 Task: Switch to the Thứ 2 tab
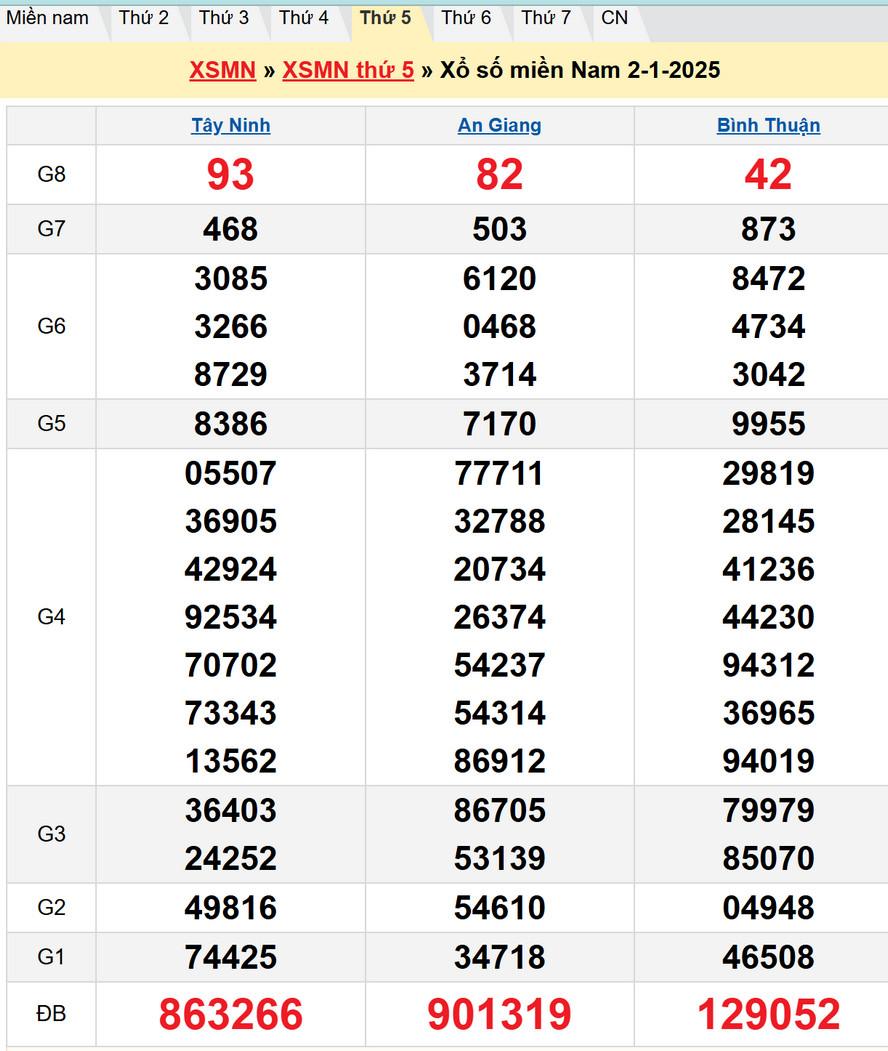point(144,18)
